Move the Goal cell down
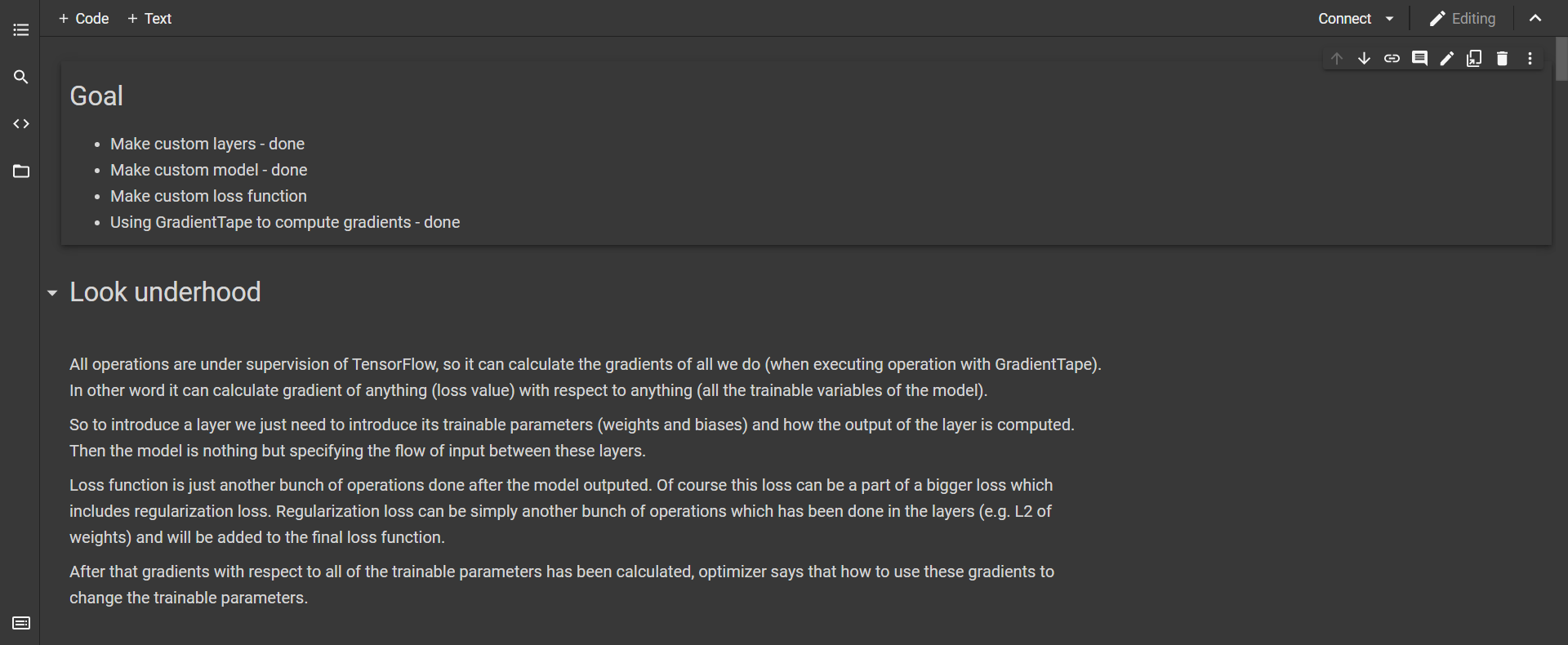Image resolution: width=1568 pixels, height=645 pixels. pos(1364,58)
